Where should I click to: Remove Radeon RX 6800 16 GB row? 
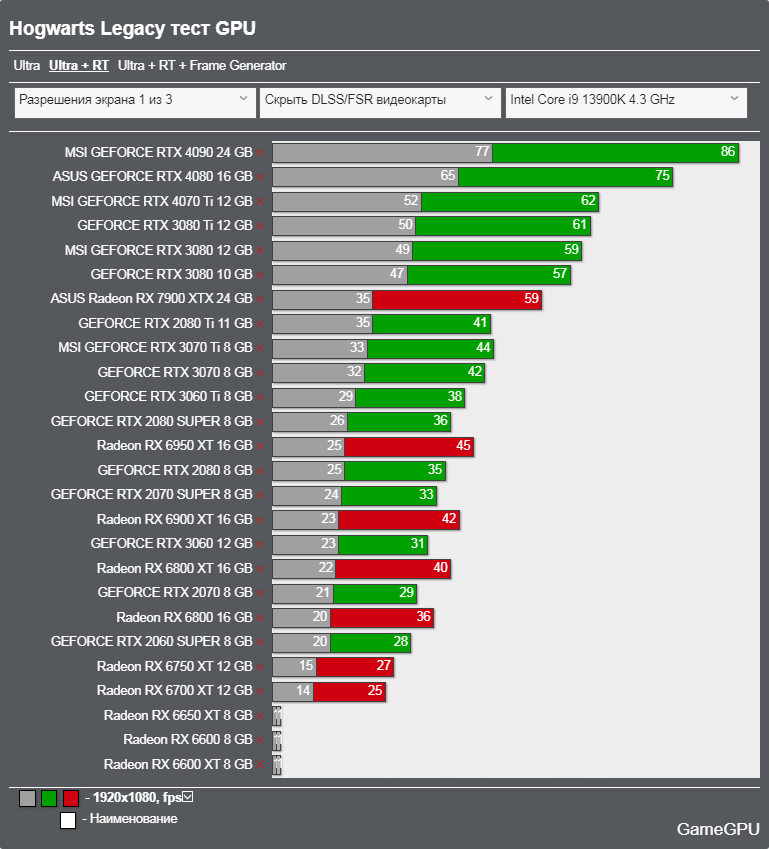[x=260, y=618]
